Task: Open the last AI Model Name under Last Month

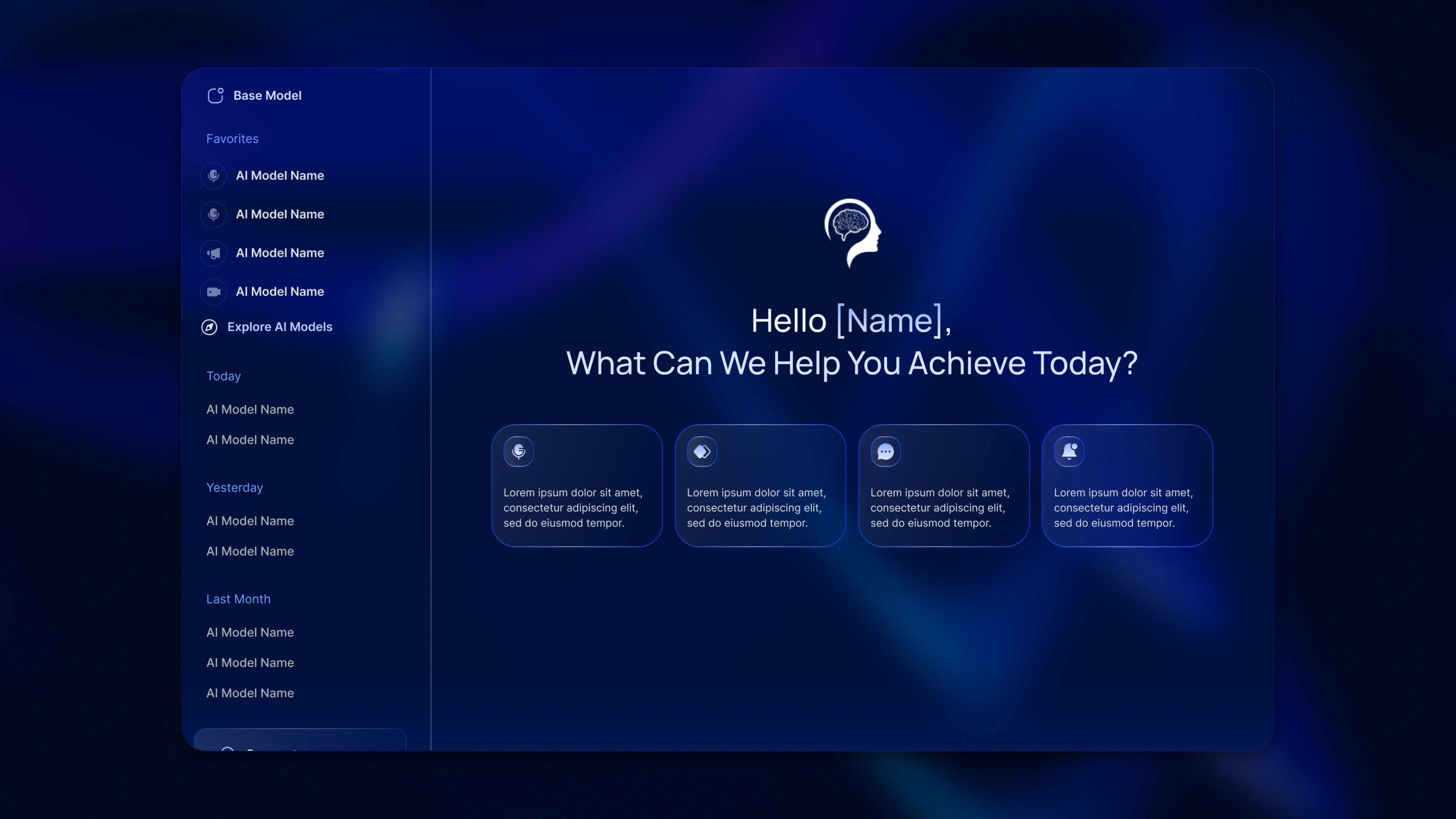Action: 250,693
